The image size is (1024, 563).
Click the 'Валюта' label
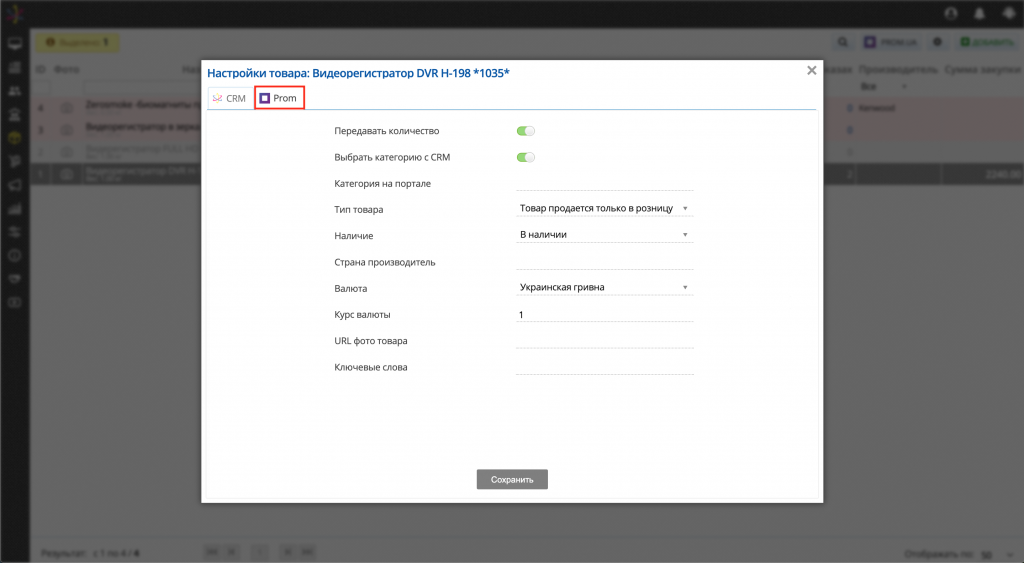(351, 288)
